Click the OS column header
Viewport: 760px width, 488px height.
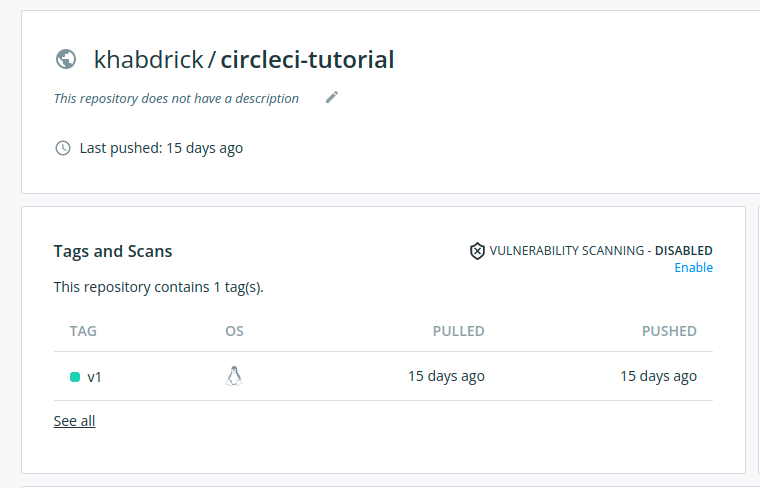pyautogui.click(x=235, y=331)
